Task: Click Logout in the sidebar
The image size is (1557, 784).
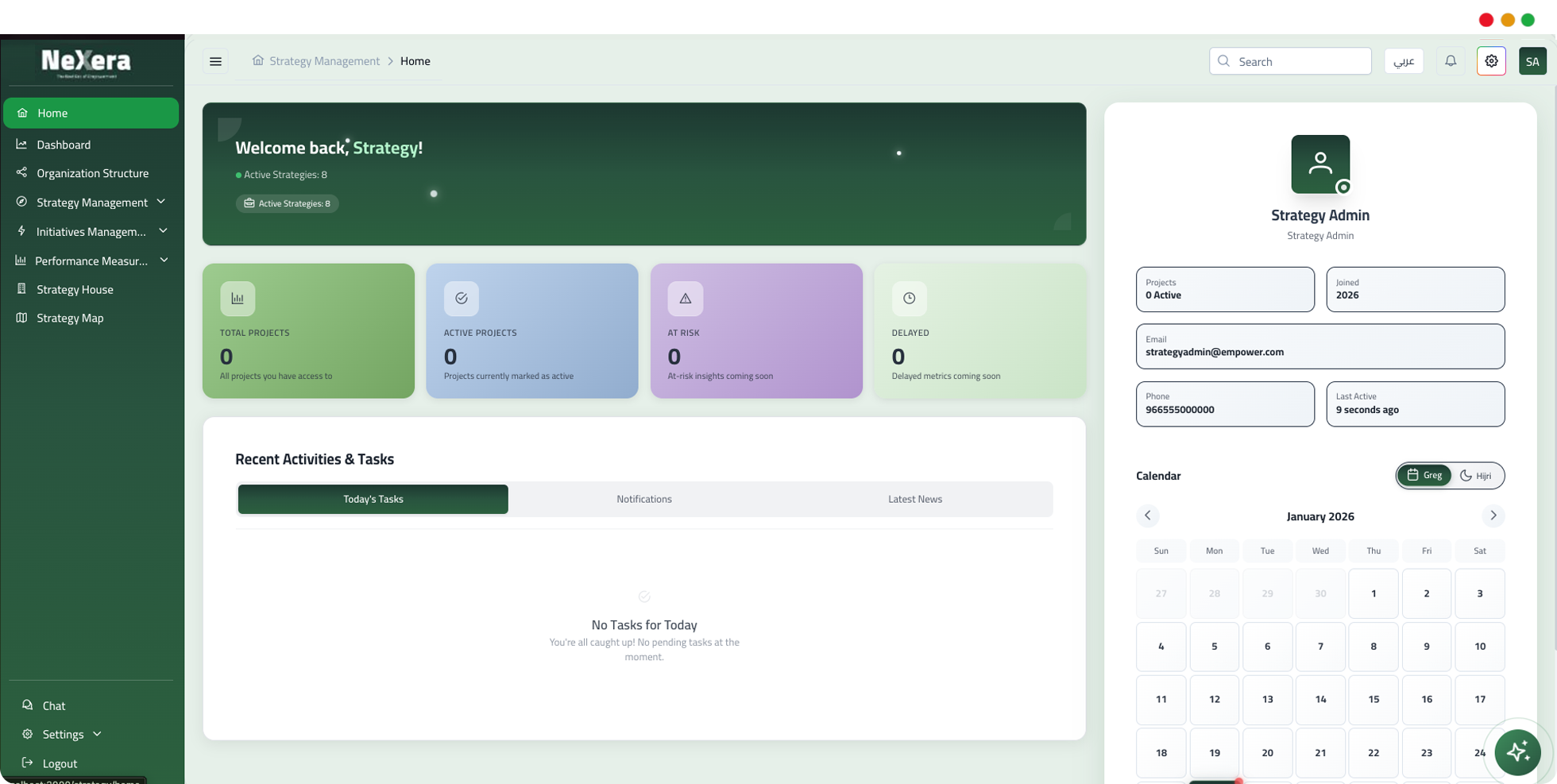Action: point(60,763)
